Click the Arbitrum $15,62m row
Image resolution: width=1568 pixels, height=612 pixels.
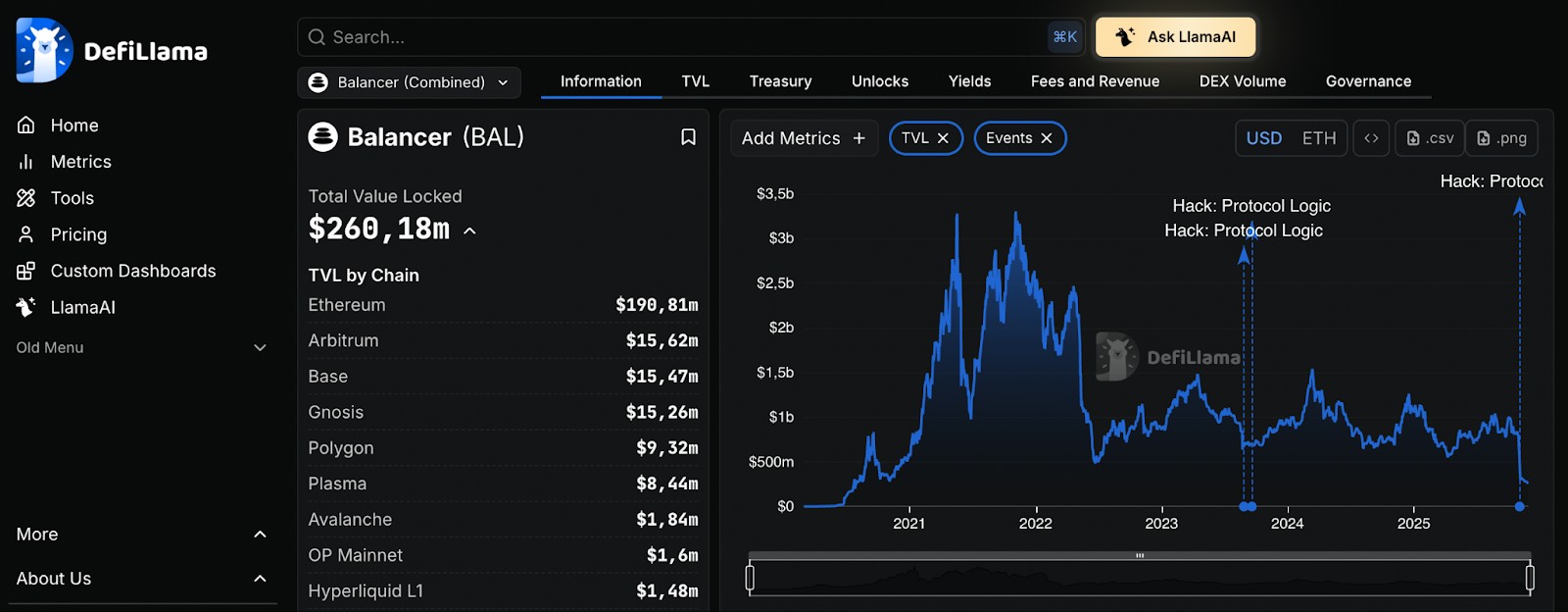(x=503, y=340)
